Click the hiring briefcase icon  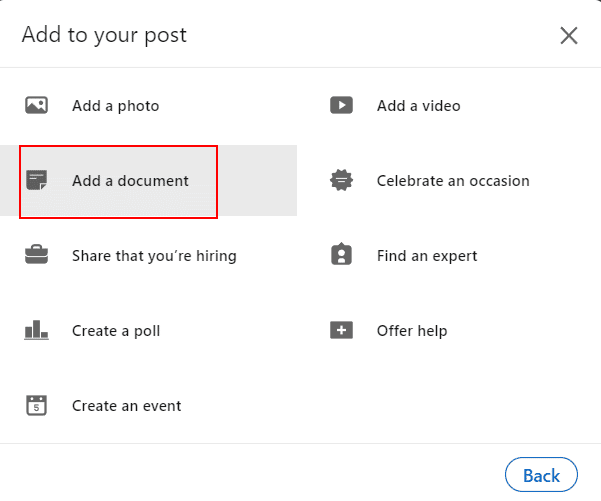point(36,256)
